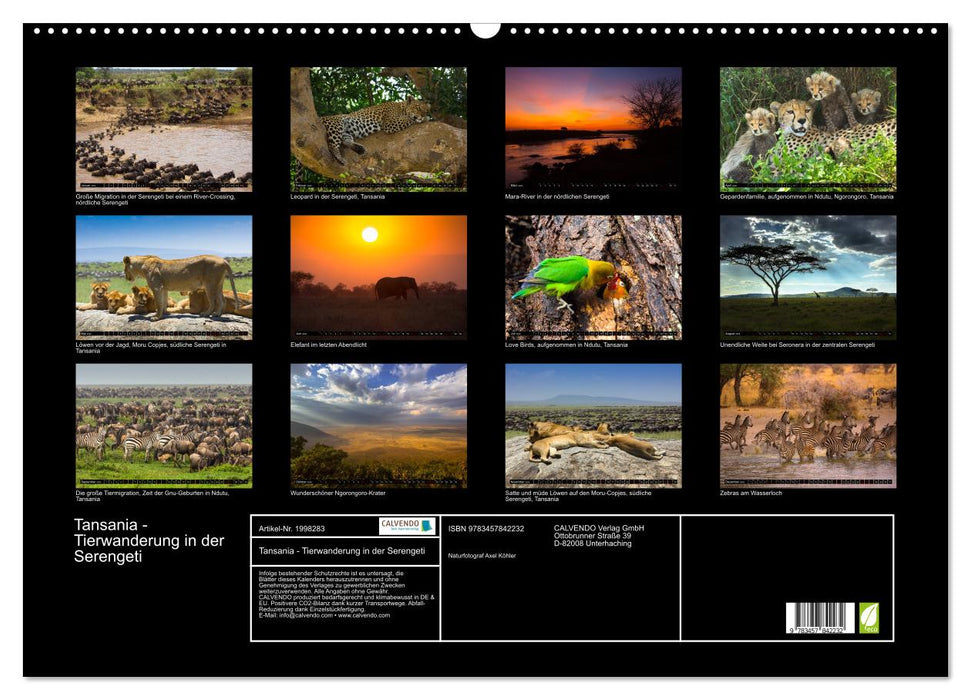Image resolution: width=971 pixels, height=700 pixels.
Task: Click the lions before the hunt photo
Action: click(163, 278)
